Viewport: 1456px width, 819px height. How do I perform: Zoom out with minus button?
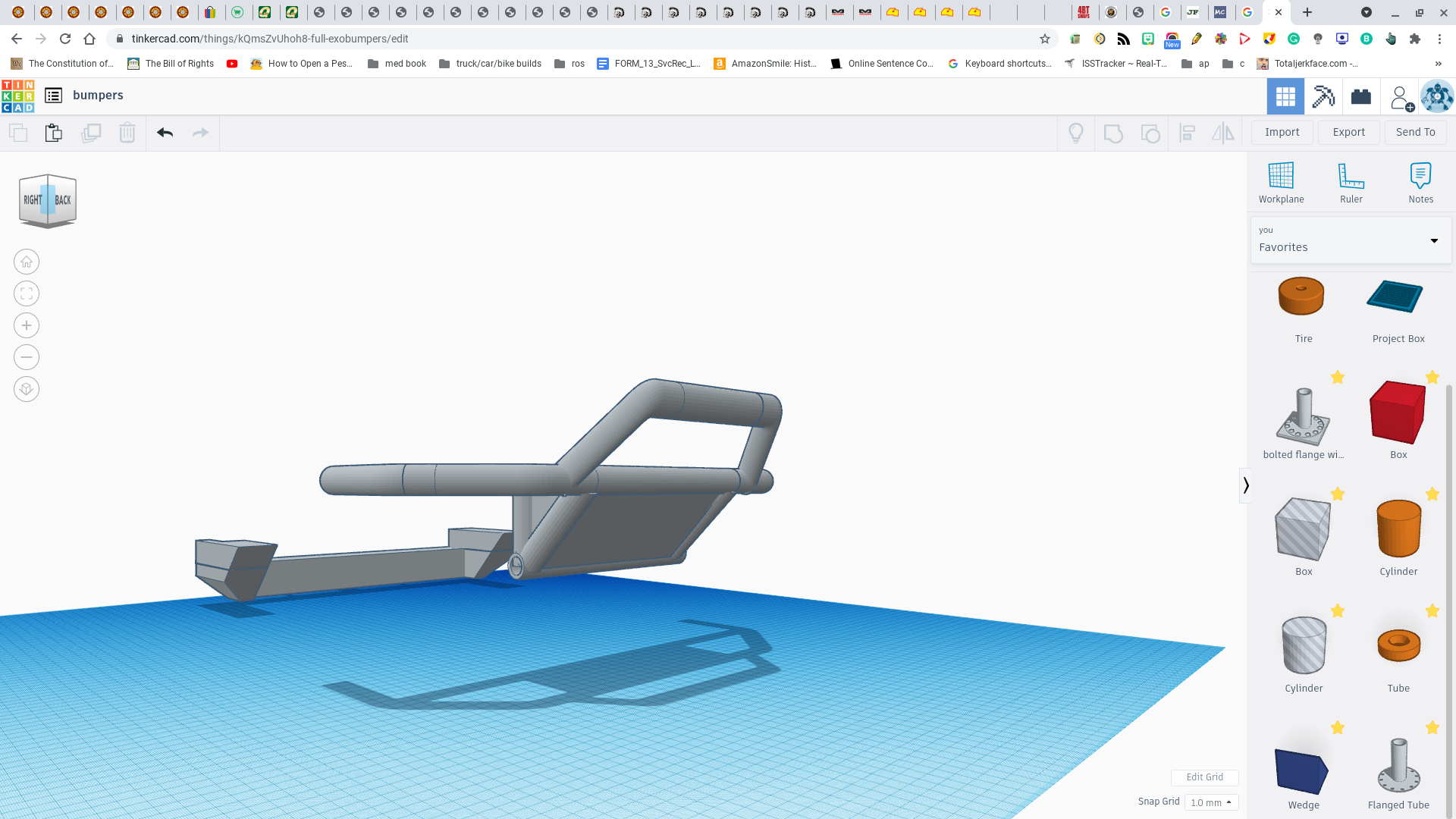27,357
